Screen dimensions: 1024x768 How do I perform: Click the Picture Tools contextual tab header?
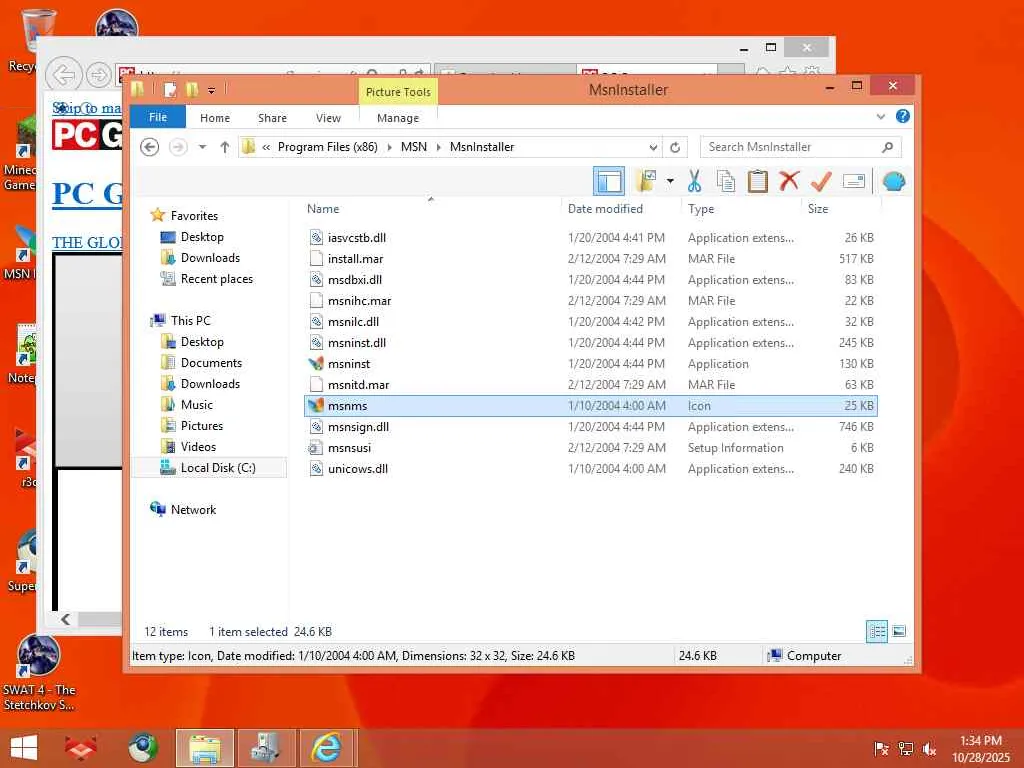coord(398,91)
